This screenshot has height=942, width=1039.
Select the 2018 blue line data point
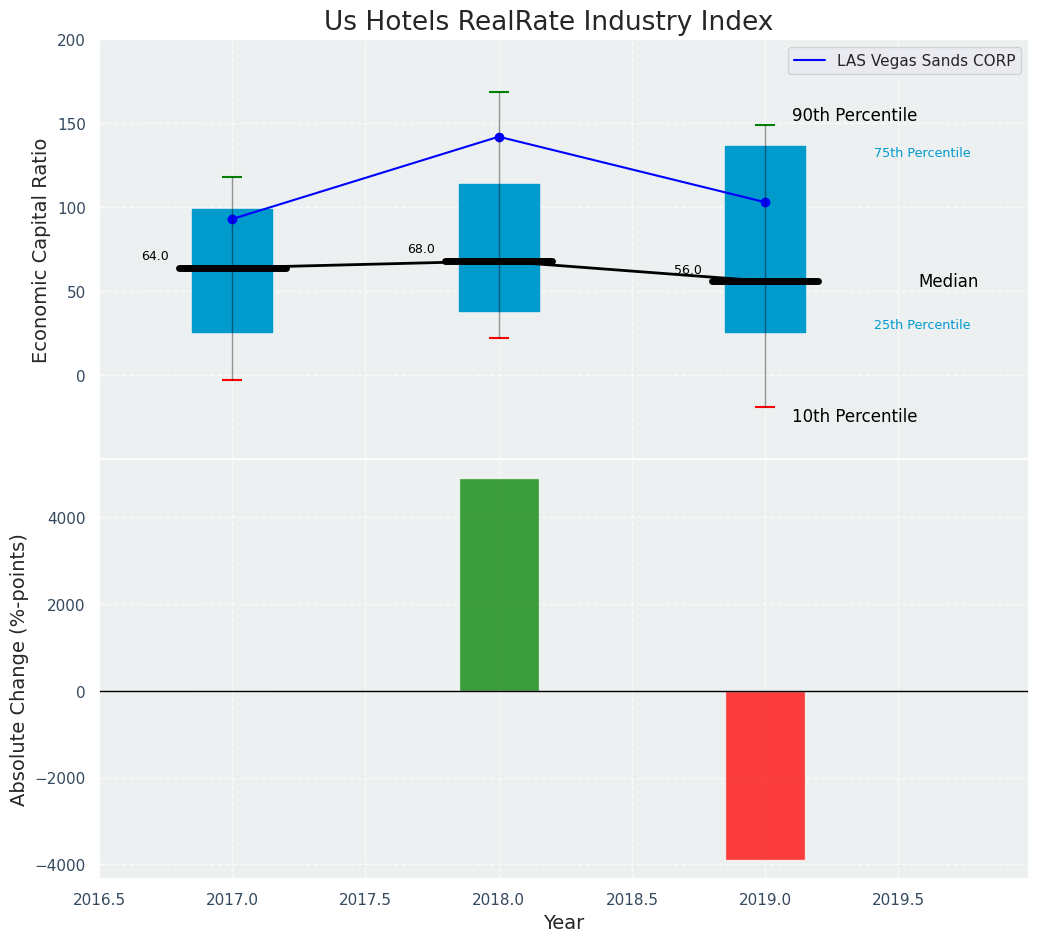(499, 137)
